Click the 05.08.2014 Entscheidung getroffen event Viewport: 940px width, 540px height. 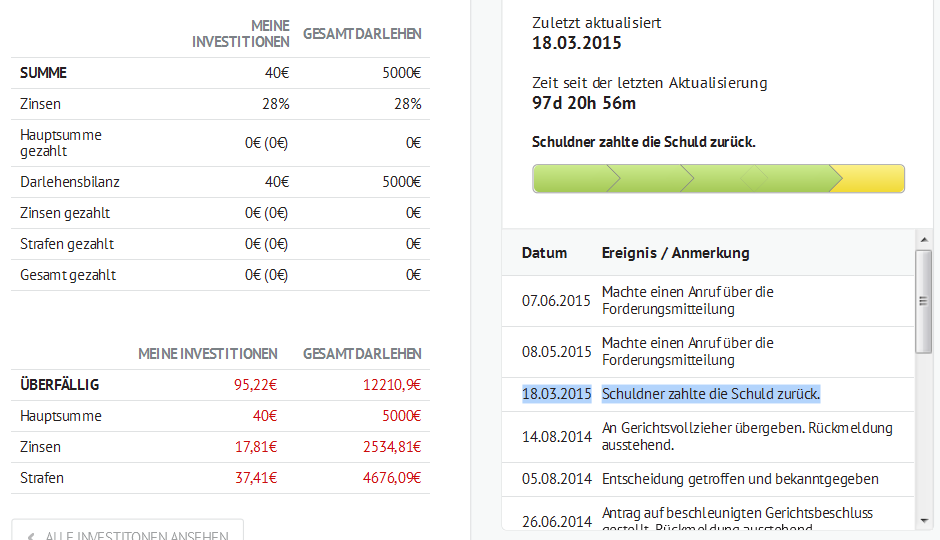(x=739, y=479)
